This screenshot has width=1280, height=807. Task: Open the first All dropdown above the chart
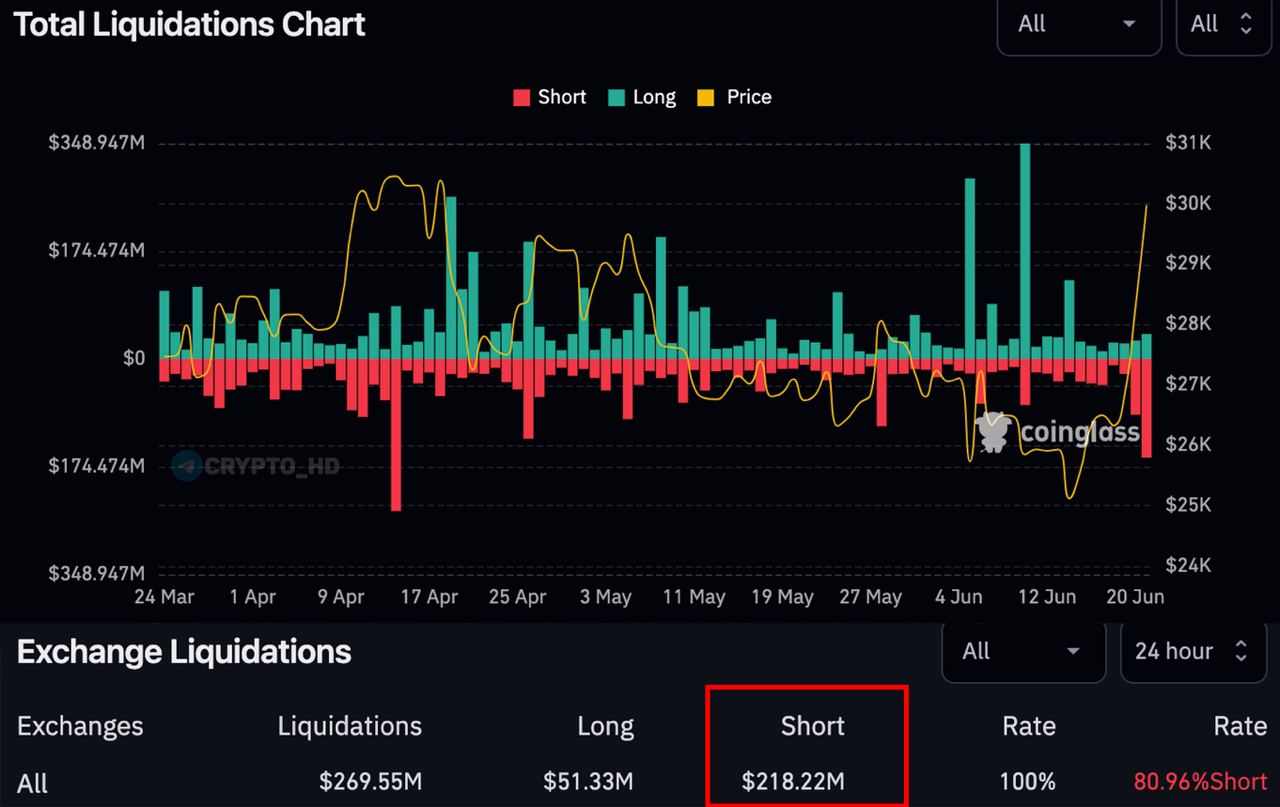1078,24
